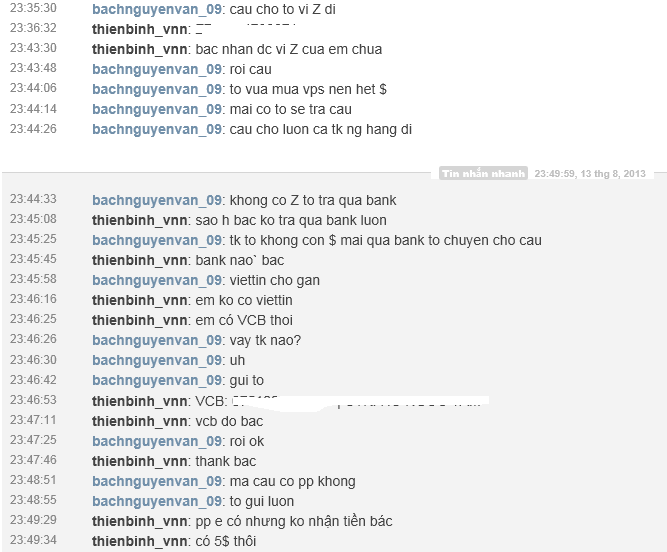Image resolution: width=667 pixels, height=552 pixels.
Task: Click the message "bank nao` bac"
Action: (239, 260)
